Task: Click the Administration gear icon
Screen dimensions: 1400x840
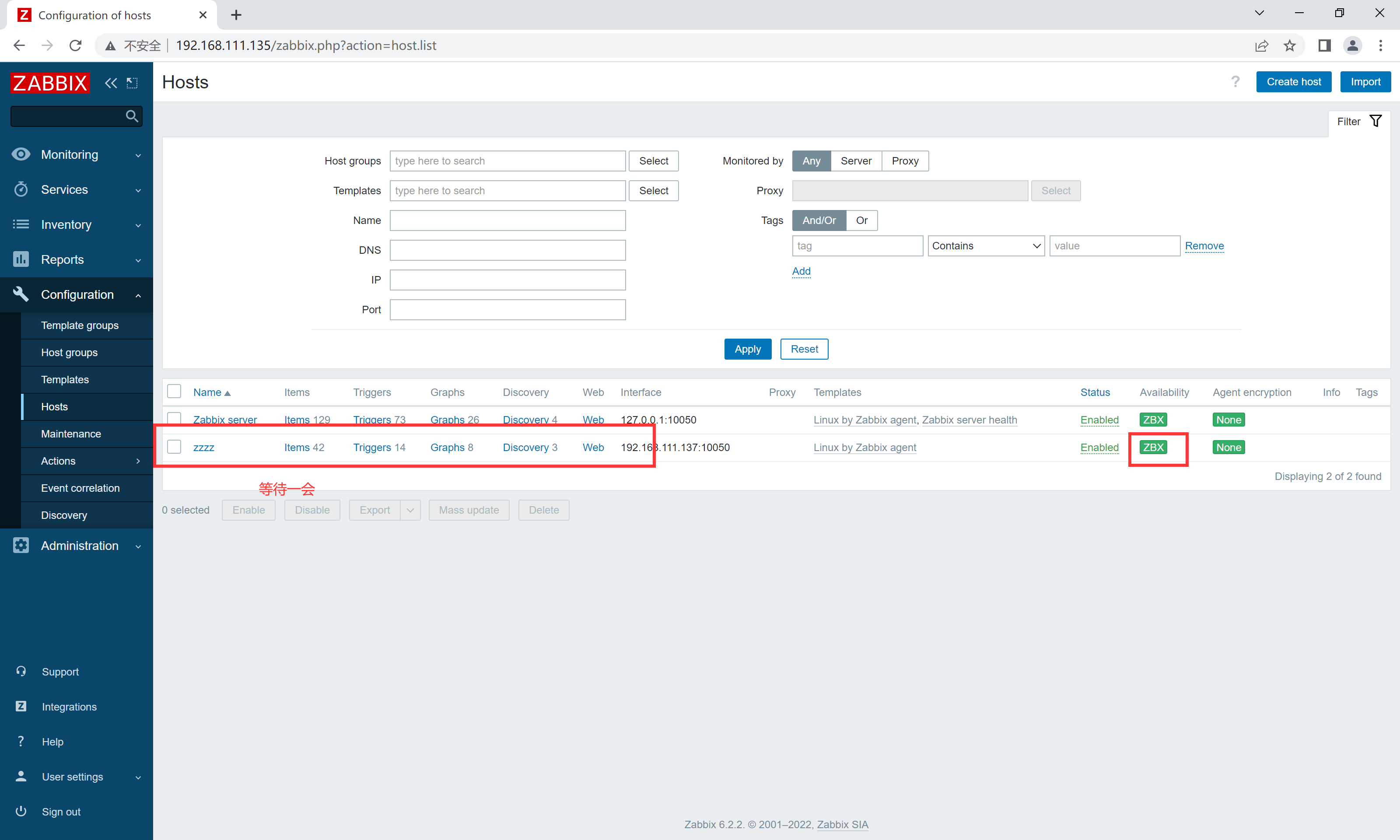Action: [x=21, y=545]
